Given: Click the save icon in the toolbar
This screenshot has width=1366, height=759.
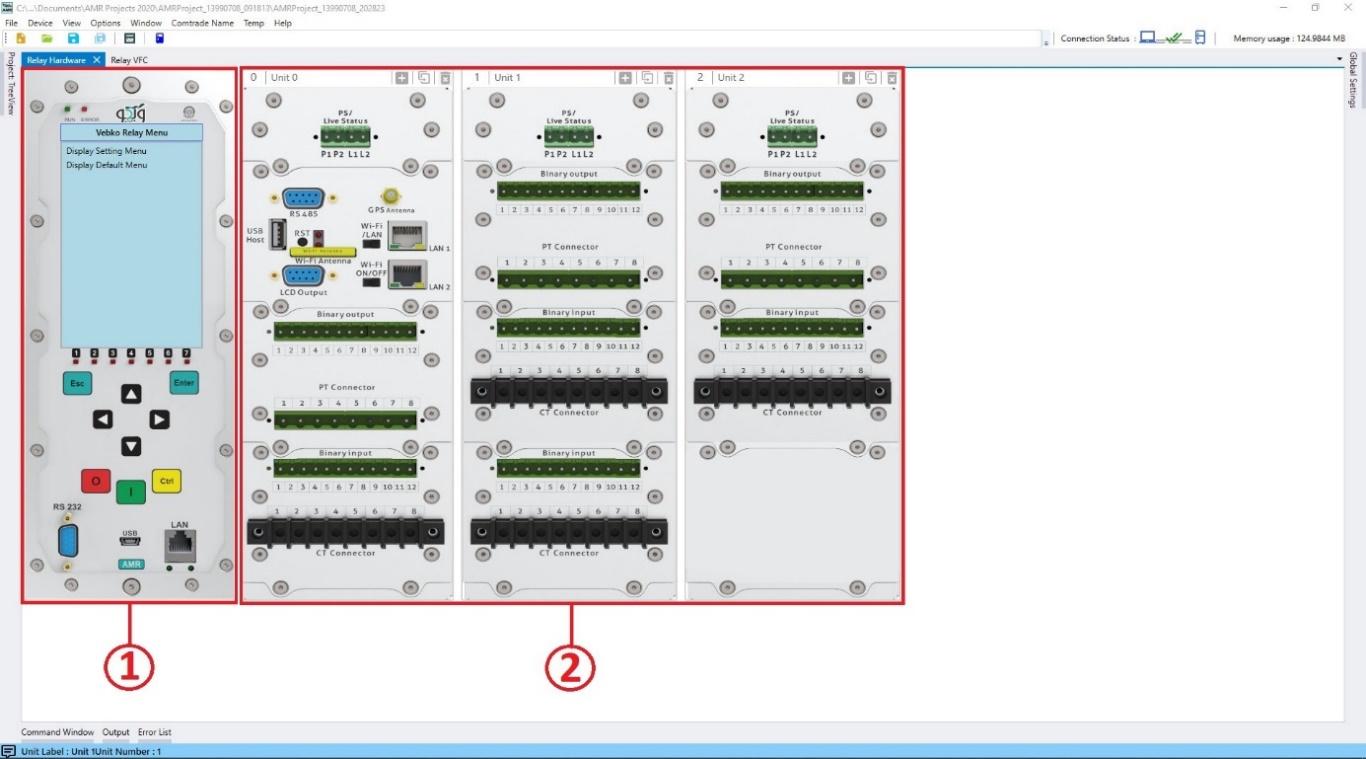Looking at the screenshot, I should pos(73,38).
